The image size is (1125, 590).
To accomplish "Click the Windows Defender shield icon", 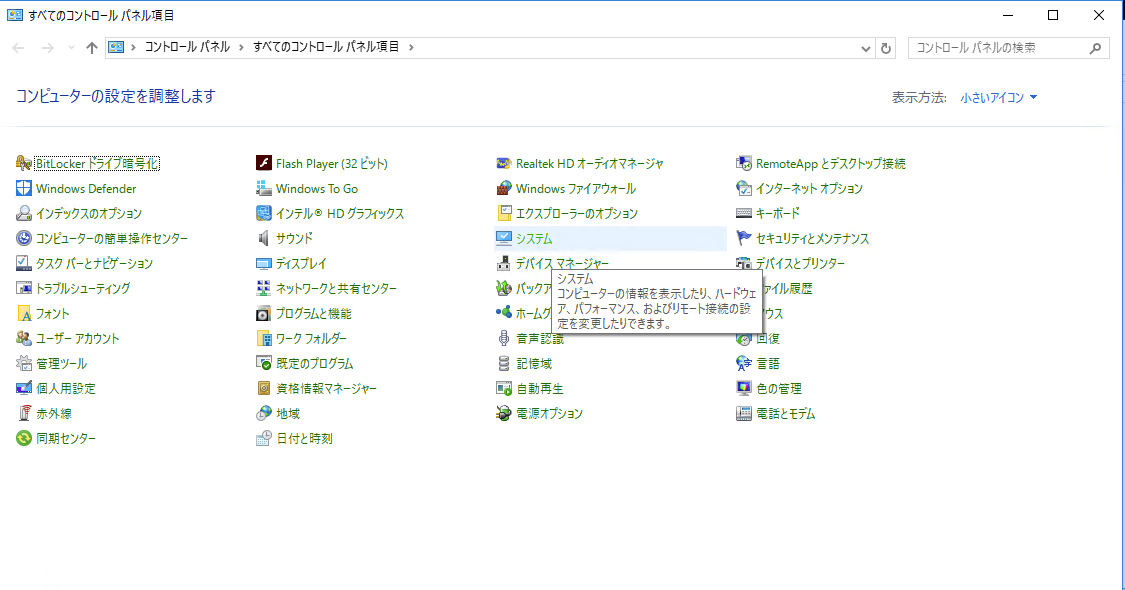I will pos(24,189).
